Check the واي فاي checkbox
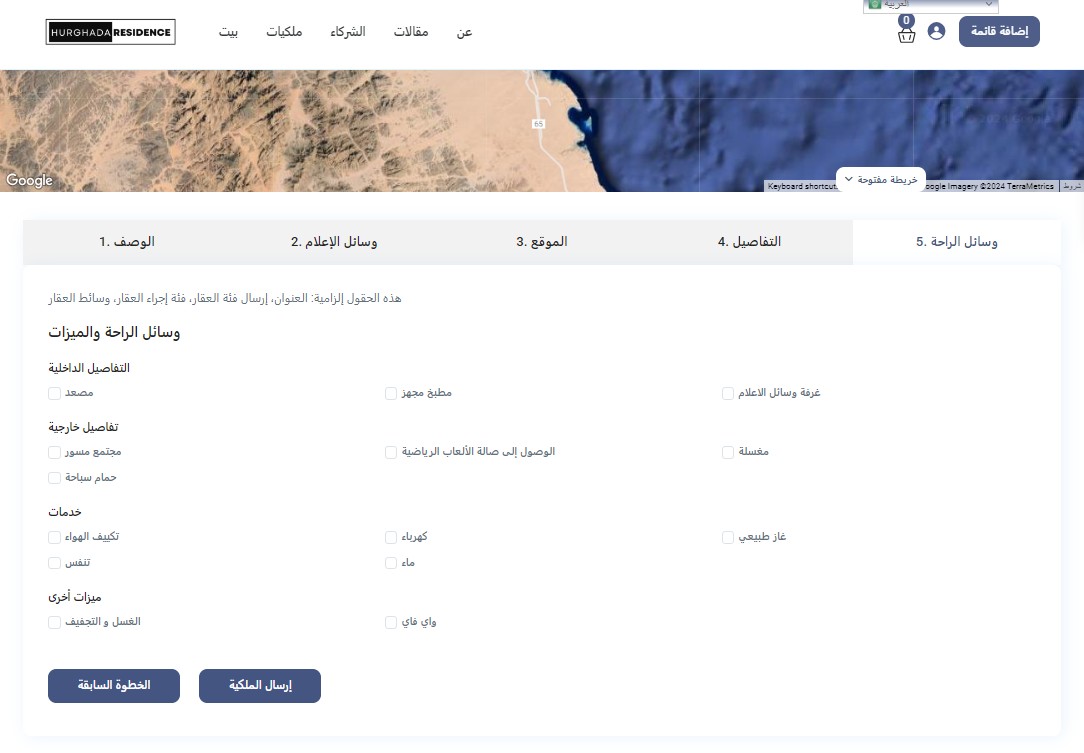Viewport: 1084px width, 753px height. [x=391, y=622]
